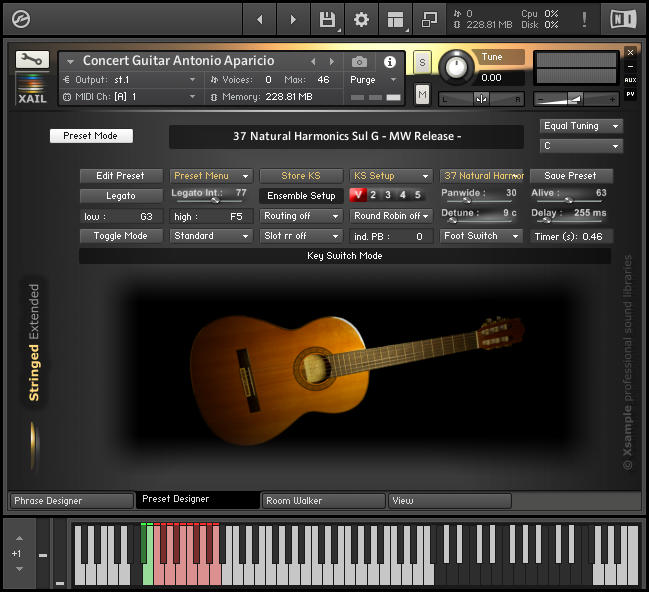Select ensemble voice slot 2
The image size is (649, 592).
click(x=373, y=195)
